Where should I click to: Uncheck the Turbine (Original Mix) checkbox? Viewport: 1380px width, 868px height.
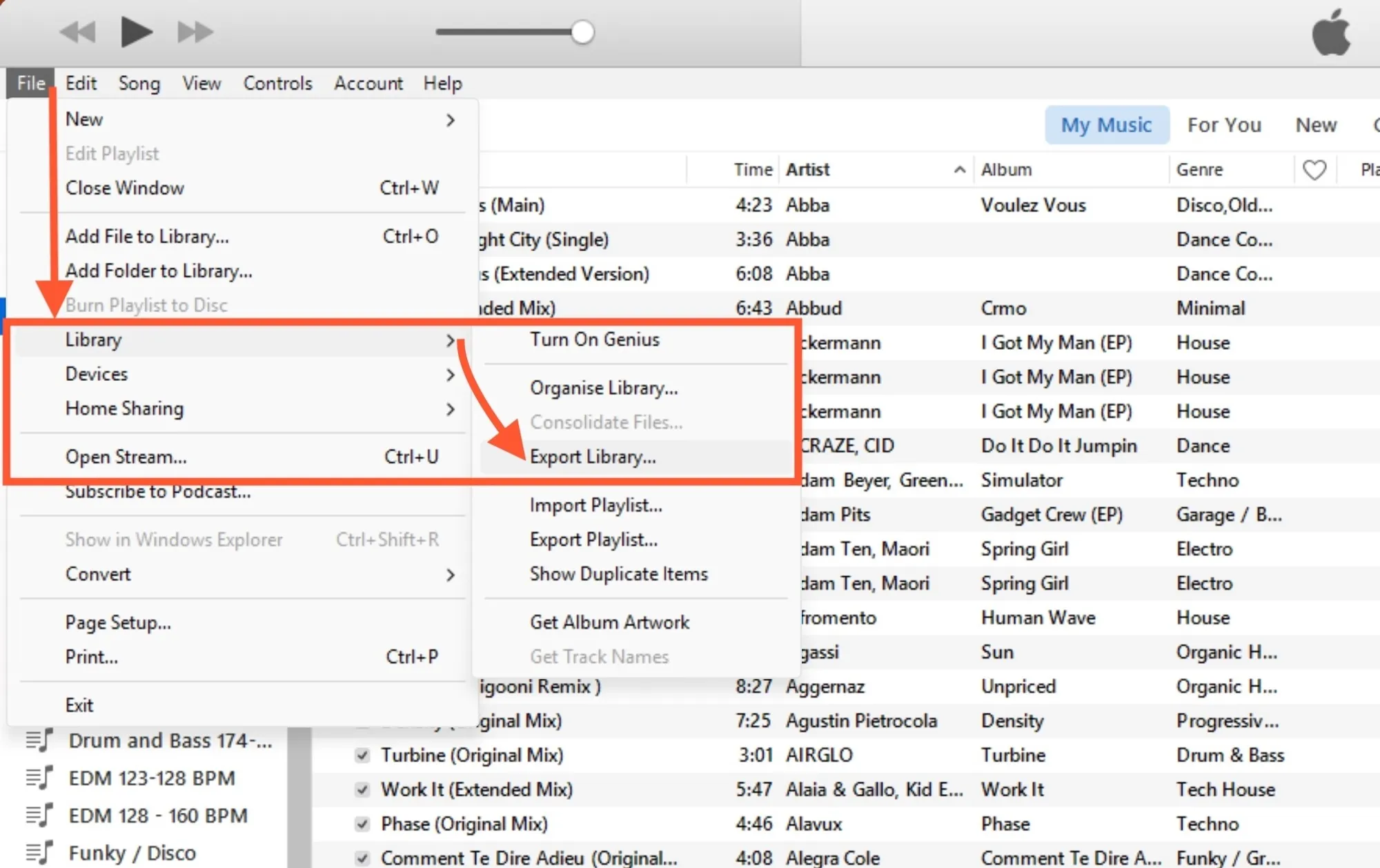pos(362,755)
